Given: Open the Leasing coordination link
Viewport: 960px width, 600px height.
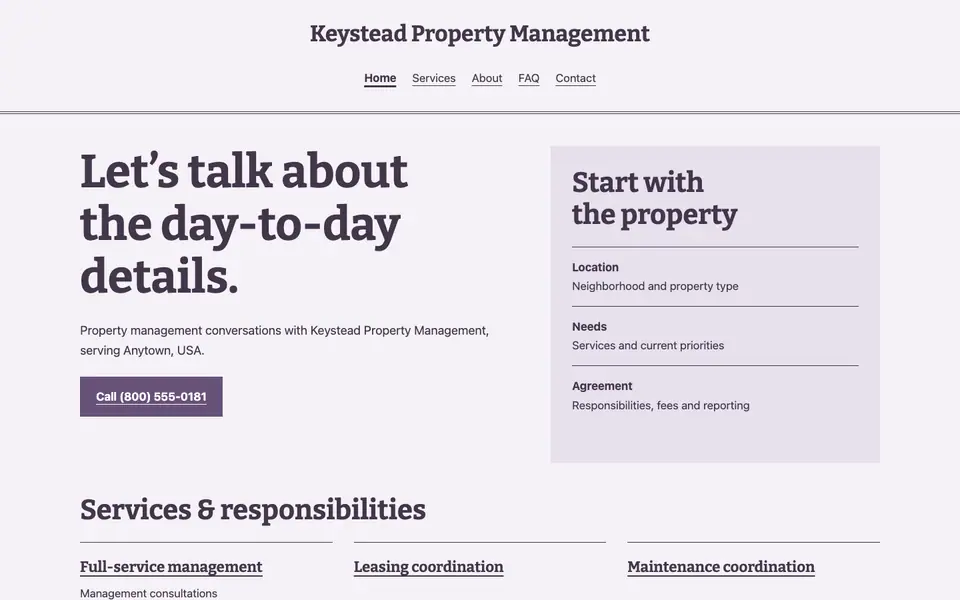Looking at the screenshot, I should point(428,567).
